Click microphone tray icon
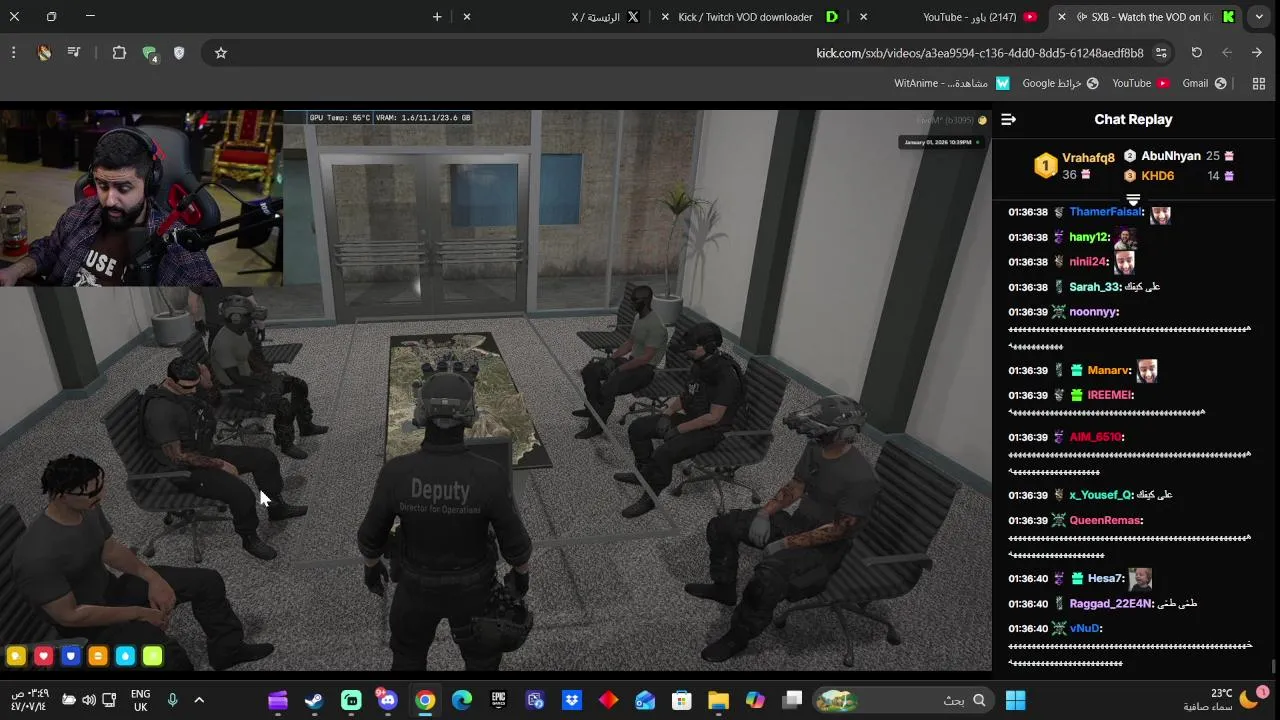The width and height of the screenshot is (1280, 720). [172, 700]
